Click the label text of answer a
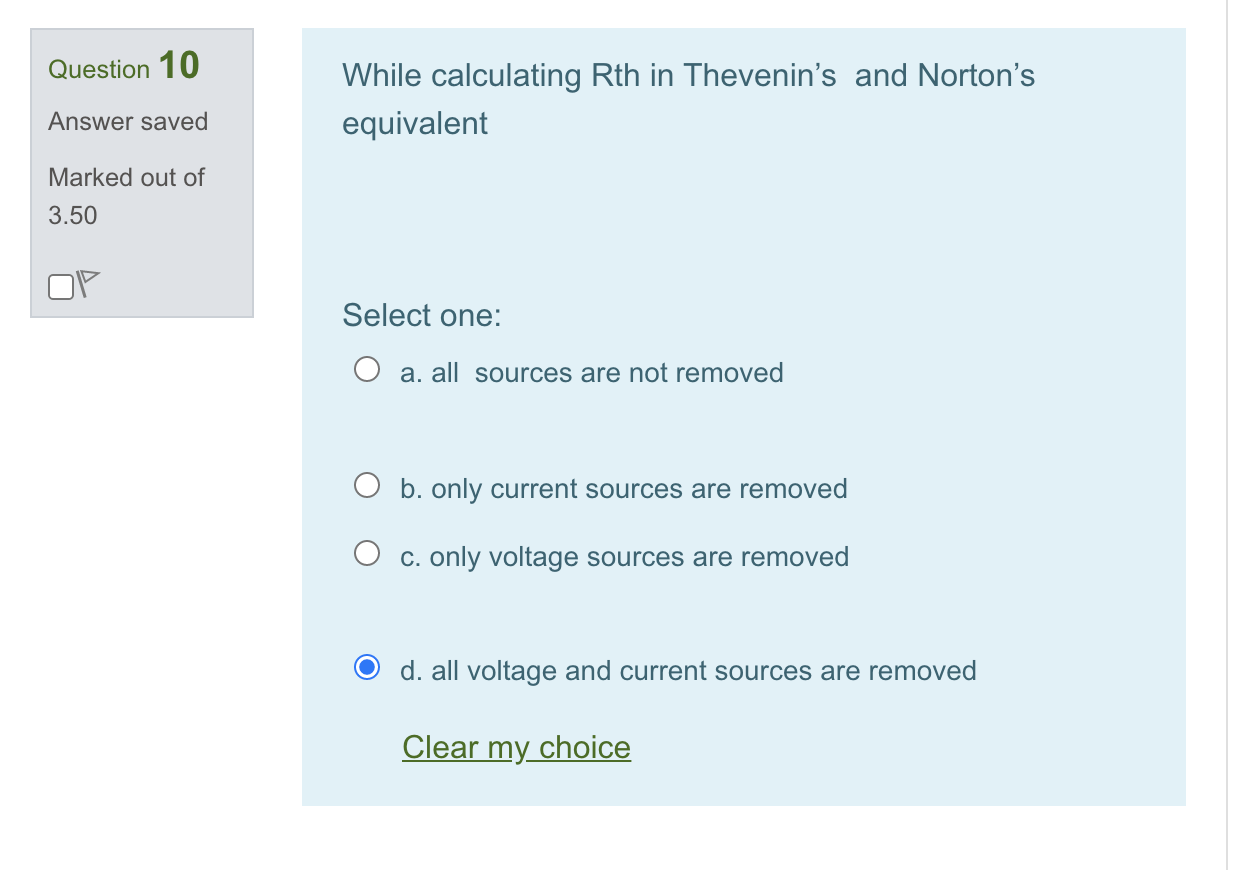 [x=591, y=372]
